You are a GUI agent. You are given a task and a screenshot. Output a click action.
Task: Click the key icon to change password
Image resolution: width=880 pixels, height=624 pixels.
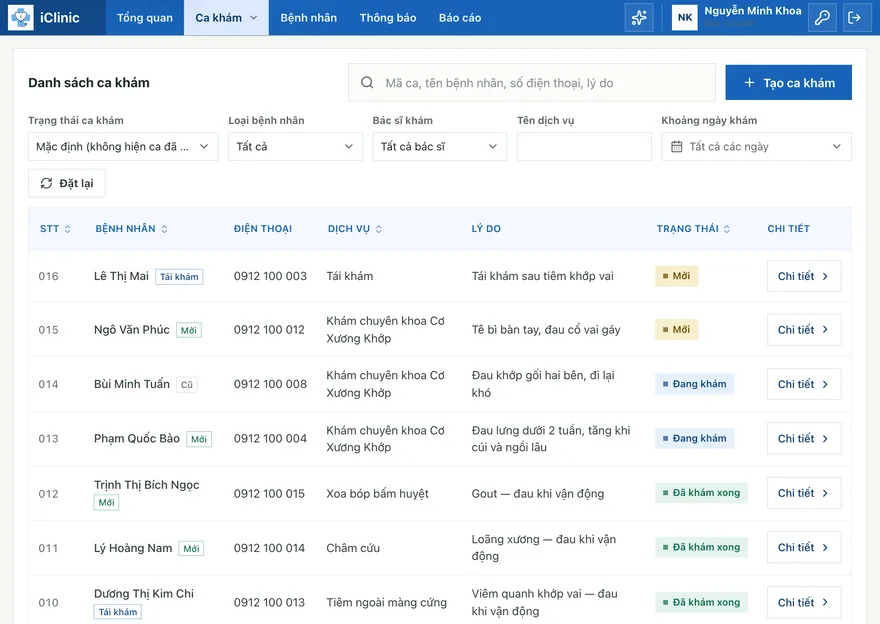[822, 17]
